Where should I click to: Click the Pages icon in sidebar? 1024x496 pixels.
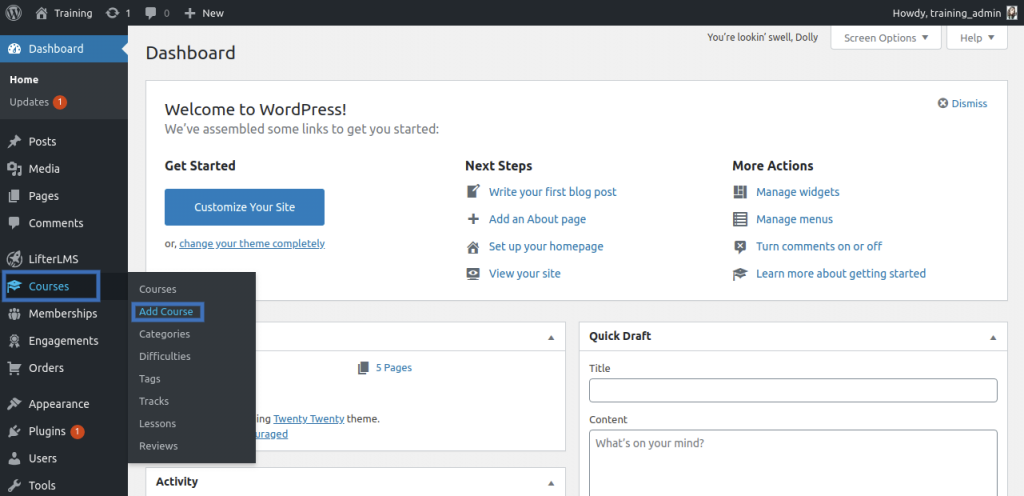[14, 196]
